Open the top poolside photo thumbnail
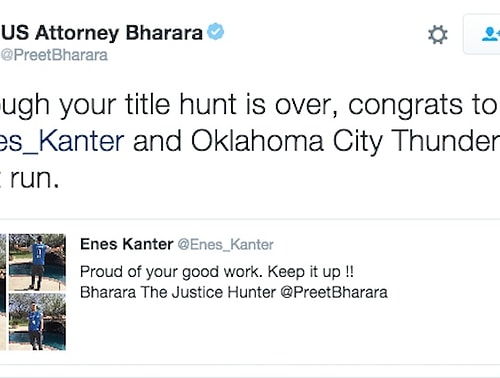This screenshot has height=378, width=500. click(x=37, y=262)
